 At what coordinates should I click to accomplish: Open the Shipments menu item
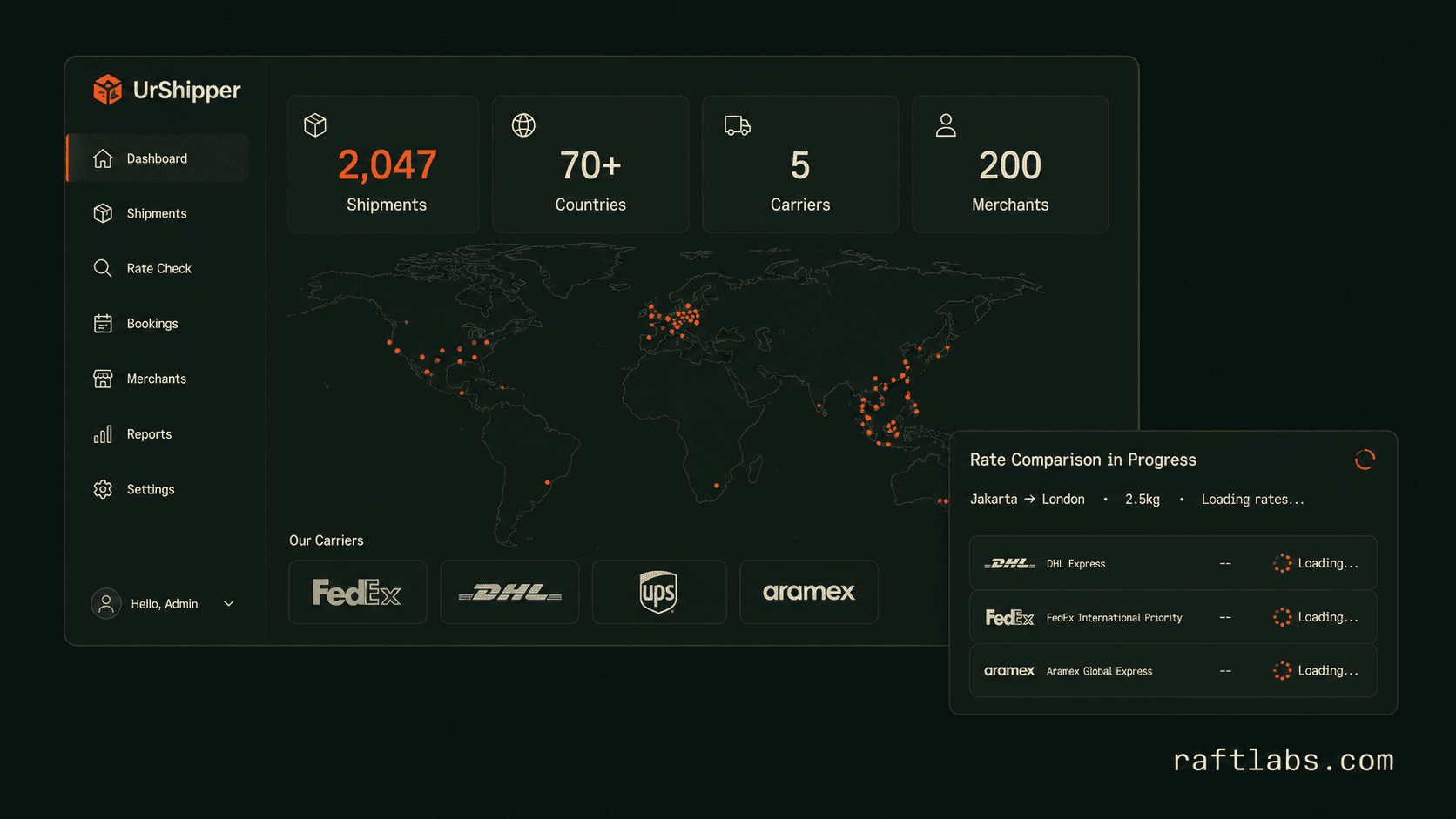click(158, 213)
